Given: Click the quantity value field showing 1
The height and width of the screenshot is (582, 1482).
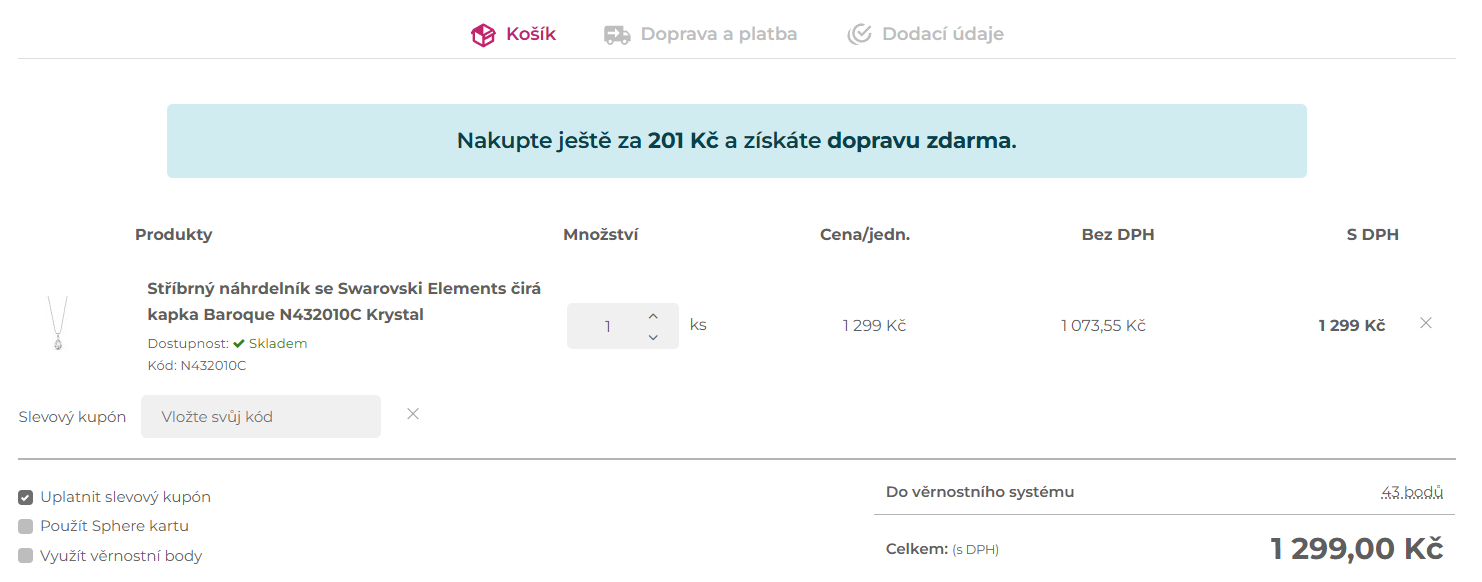Looking at the screenshot, I should click(608, 325).
